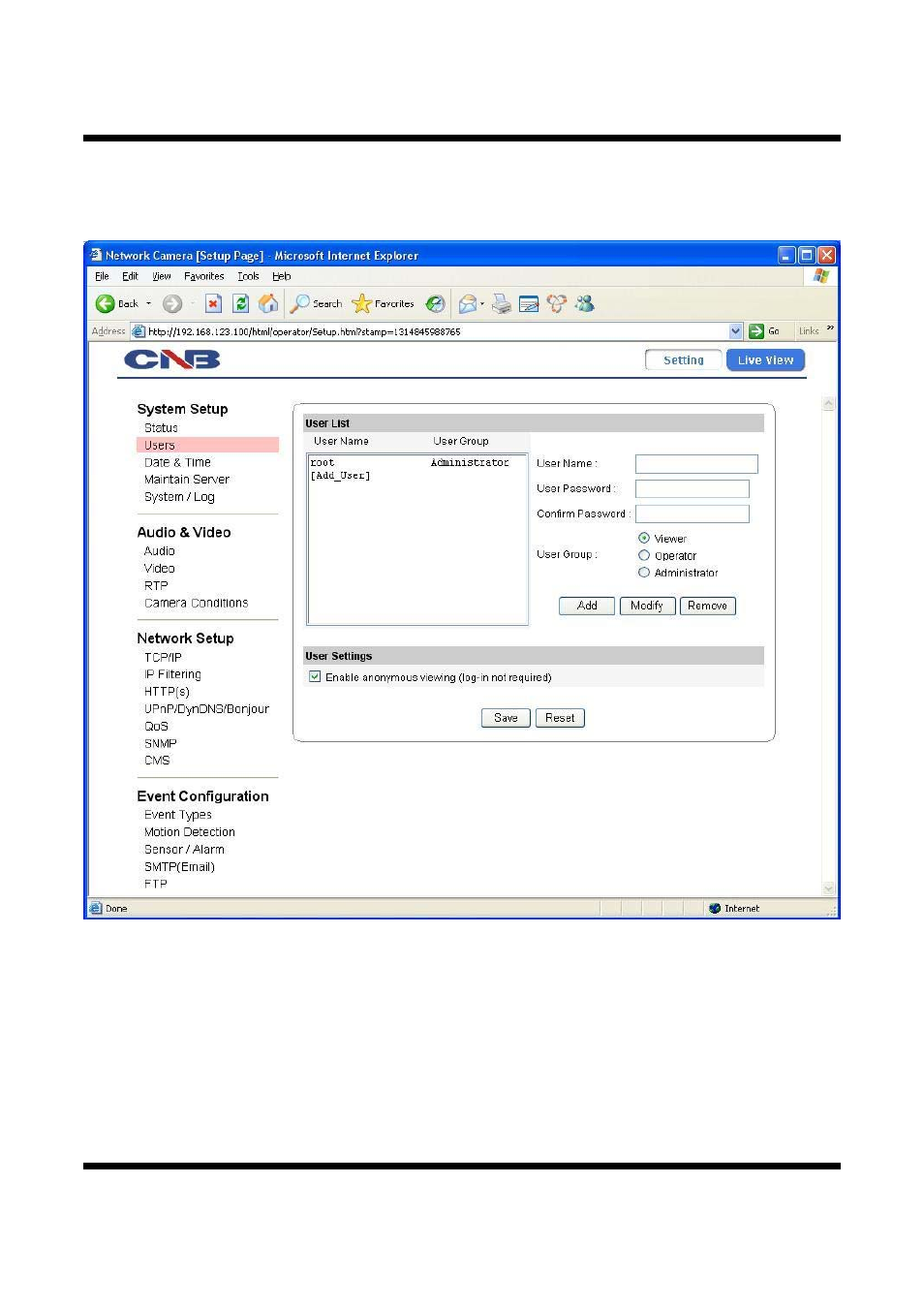Viewport: 924px width, 1308px height.
Task: Open System / Log page
Action: point(179,498)
